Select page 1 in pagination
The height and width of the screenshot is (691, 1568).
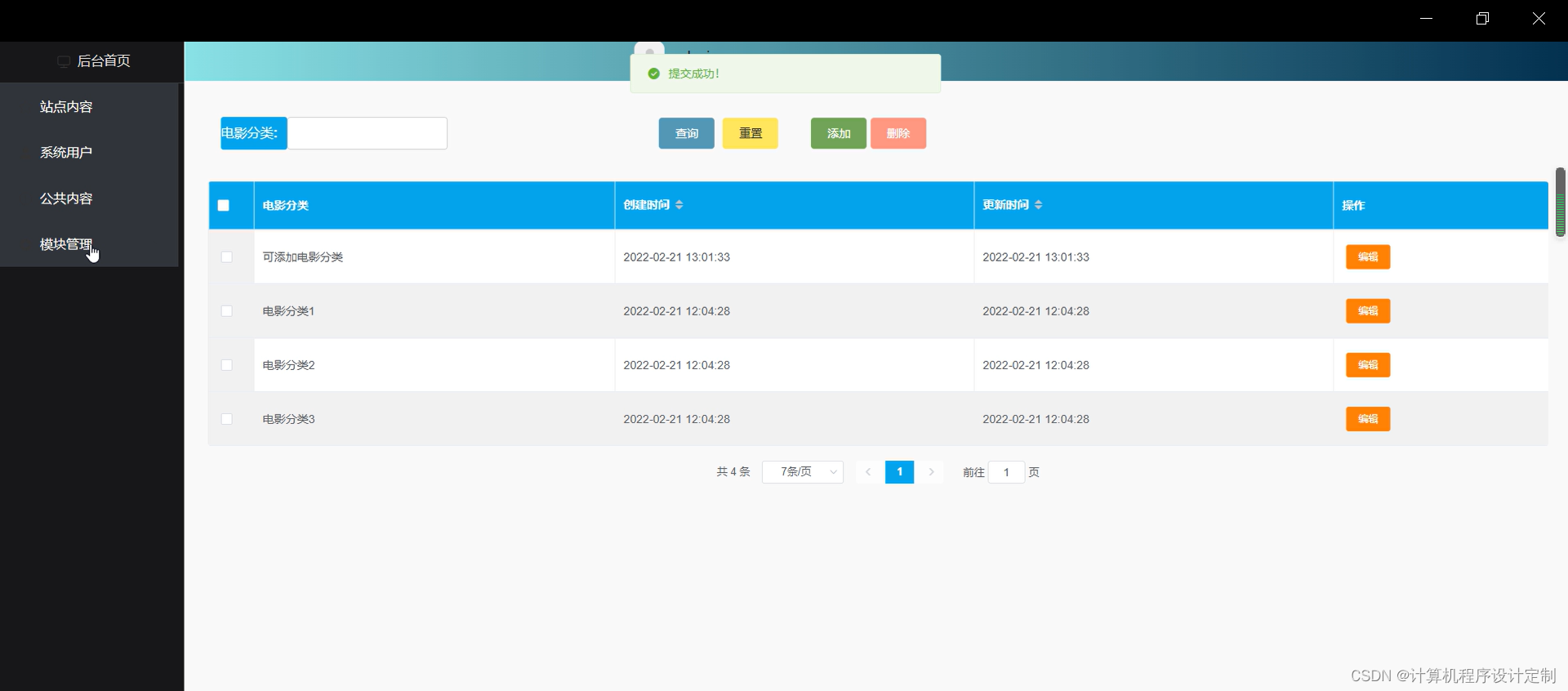(899, 472)
